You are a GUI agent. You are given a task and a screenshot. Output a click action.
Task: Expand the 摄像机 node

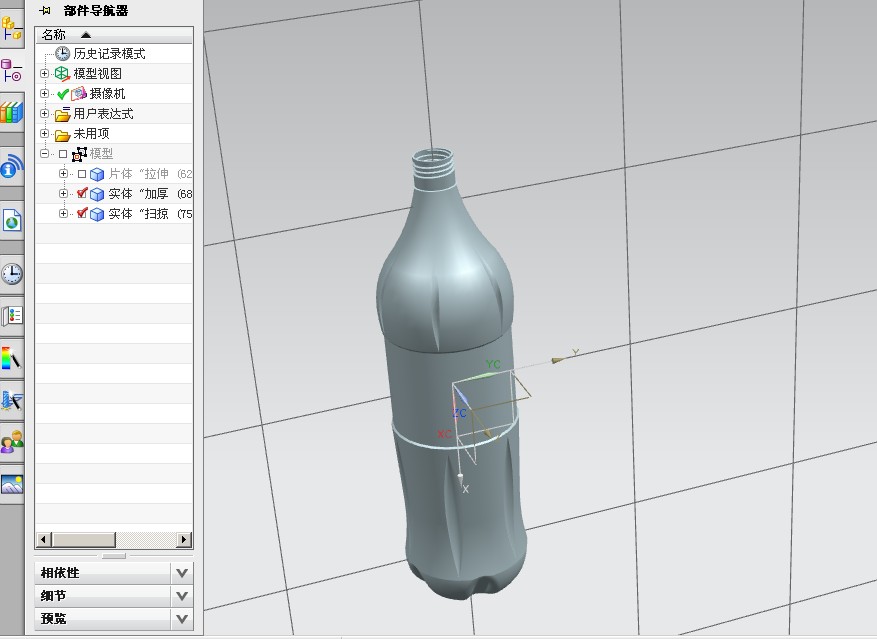(x=44, y=93)
